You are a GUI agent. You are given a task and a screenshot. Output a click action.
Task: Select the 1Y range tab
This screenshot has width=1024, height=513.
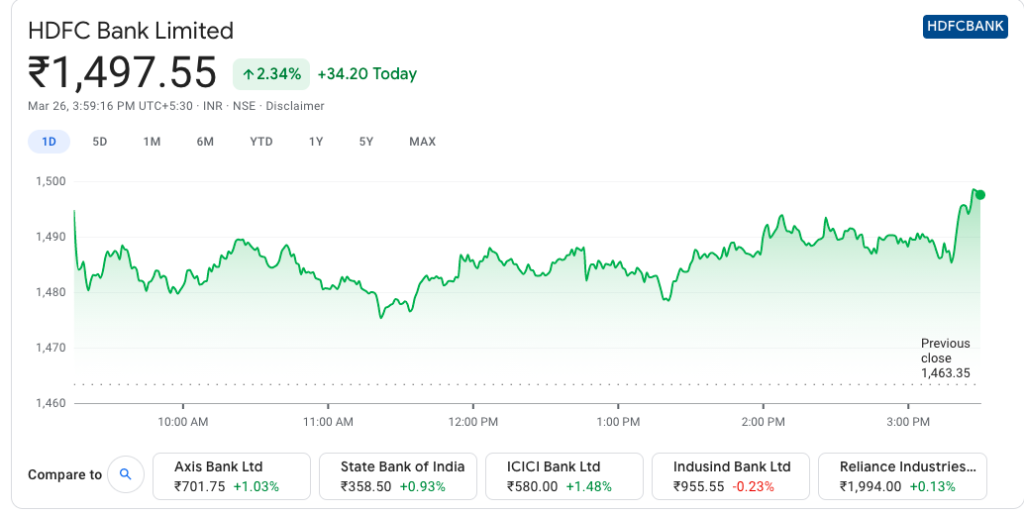pyautogui.click(x=316, y=142)
